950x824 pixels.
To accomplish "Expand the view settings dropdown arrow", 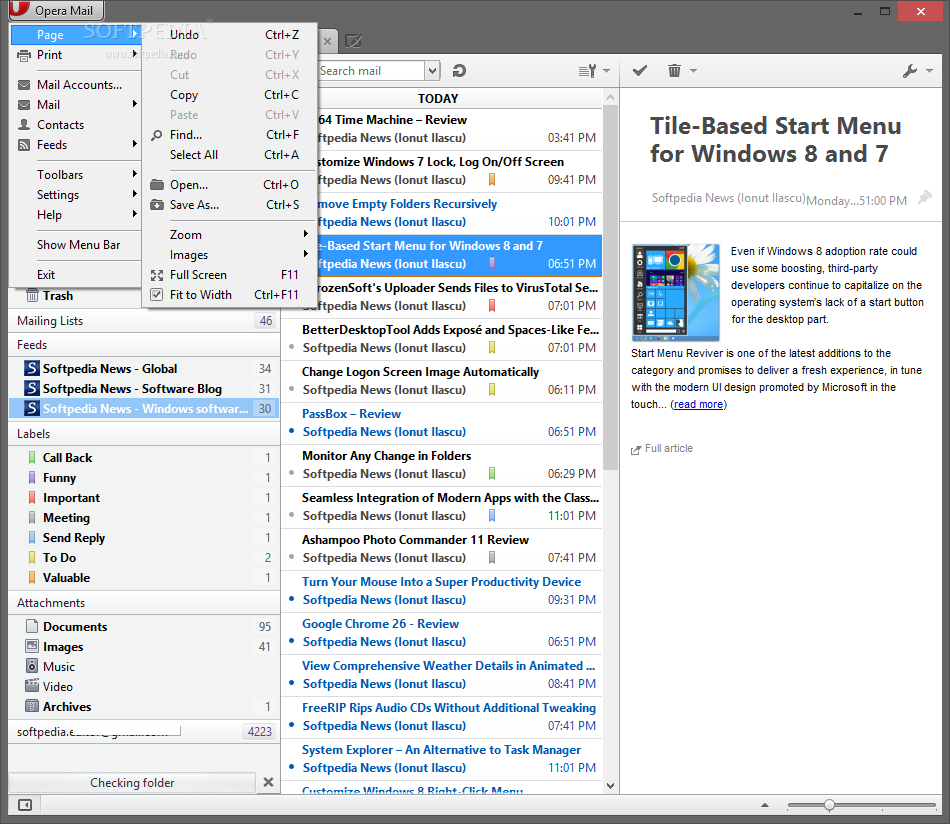I will 606,71.
